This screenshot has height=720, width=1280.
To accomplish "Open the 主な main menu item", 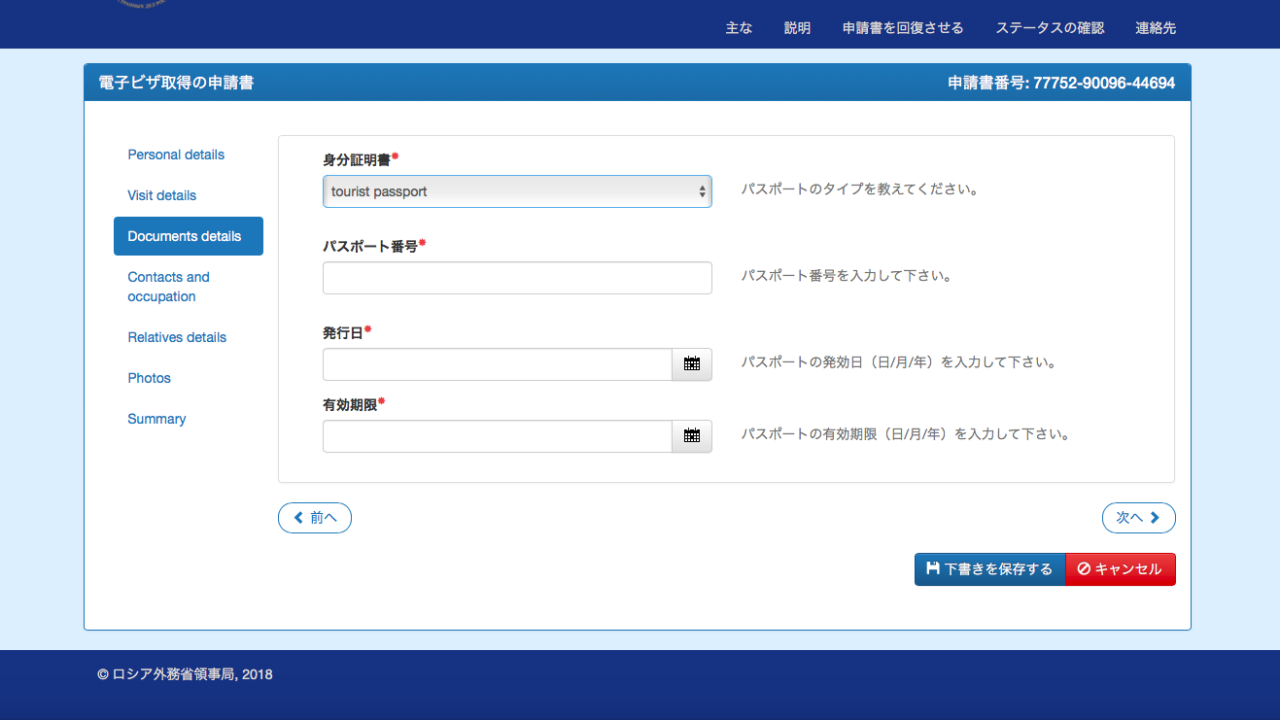I will click(739, 28).
